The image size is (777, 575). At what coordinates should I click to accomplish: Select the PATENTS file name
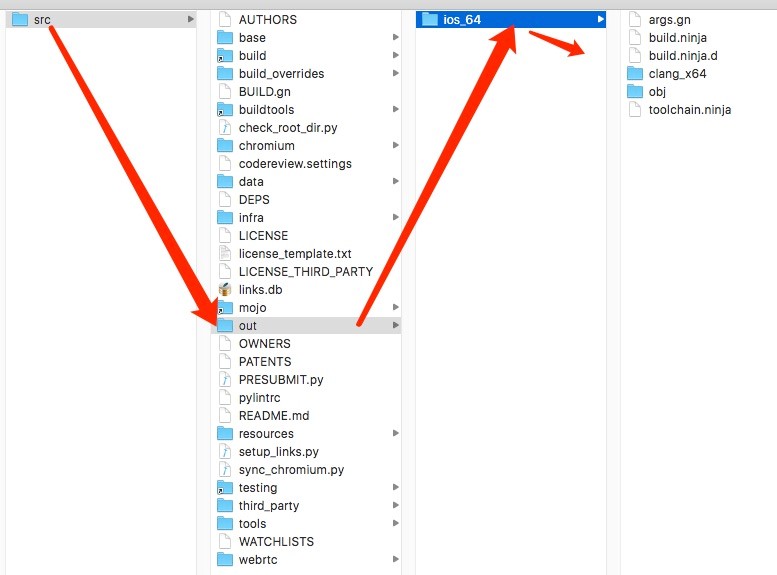[265, 361]
